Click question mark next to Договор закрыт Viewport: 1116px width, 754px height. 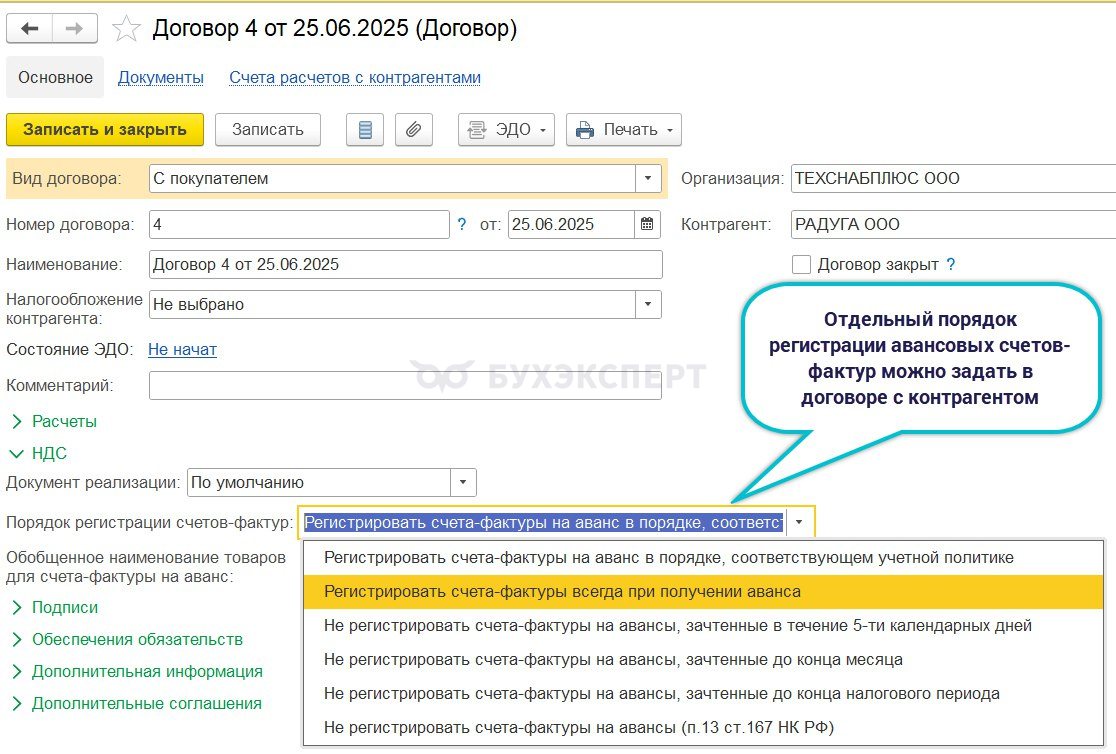click(x=951, y=265)
